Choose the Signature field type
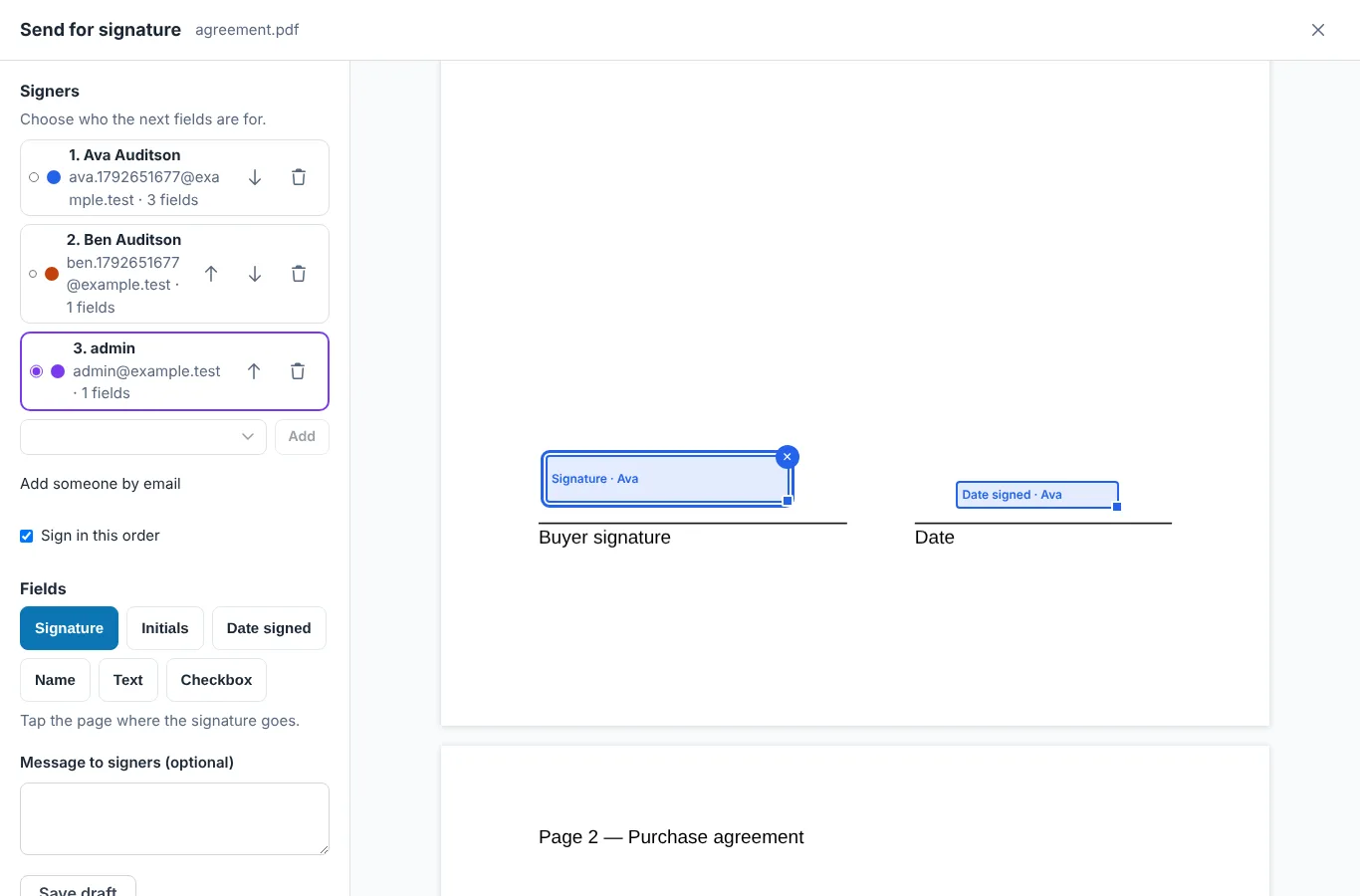 pyautogui.click(x=69, y=628)
